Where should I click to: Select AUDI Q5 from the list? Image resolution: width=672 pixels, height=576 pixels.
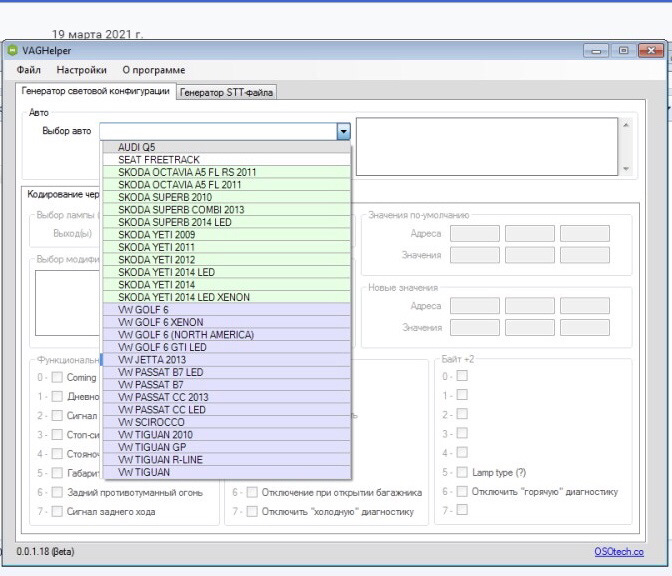tap(227, 147)
